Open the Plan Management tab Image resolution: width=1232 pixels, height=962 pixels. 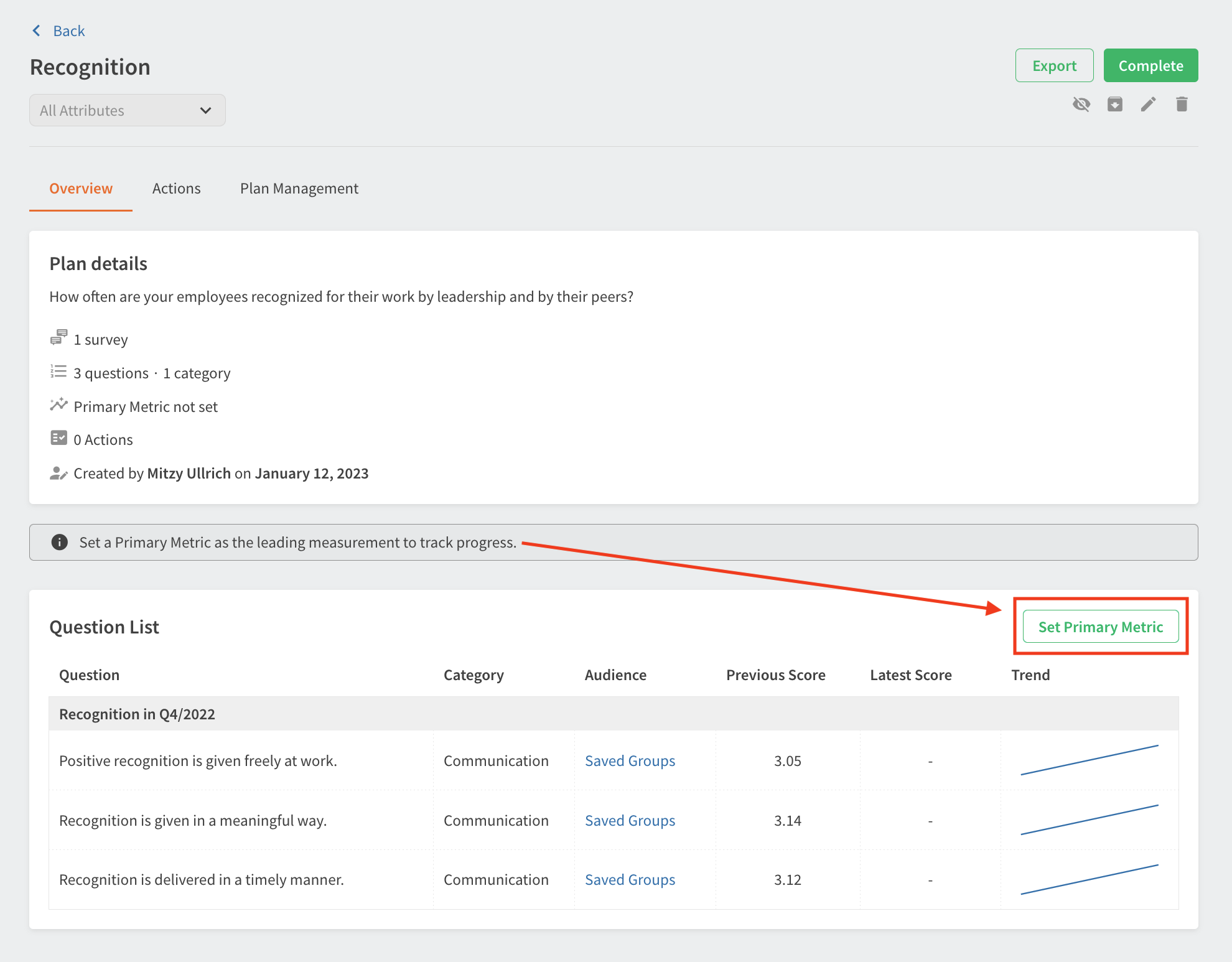pyautogui.click(x=299, y=189)
